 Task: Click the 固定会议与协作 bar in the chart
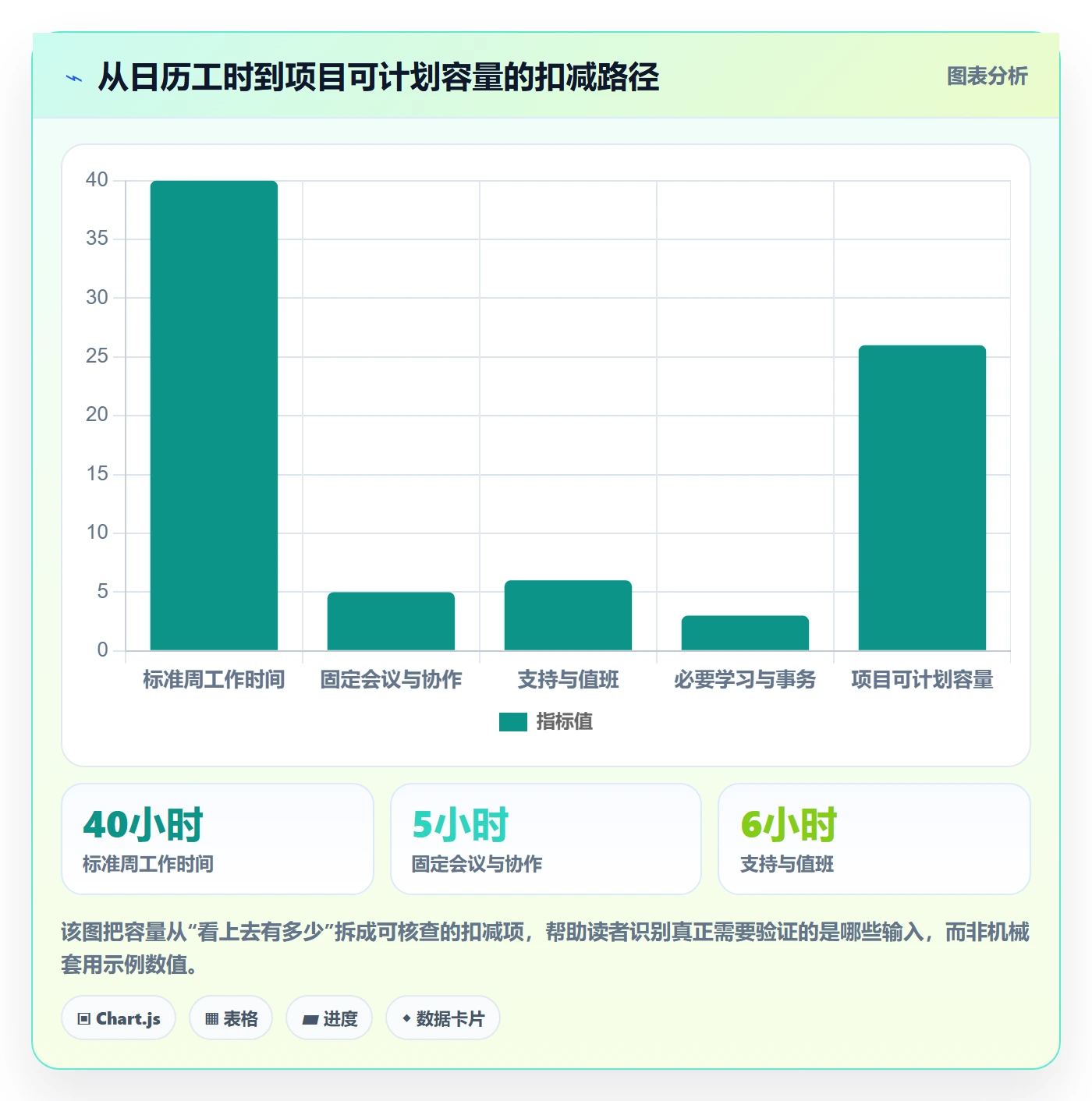coord(391,621)
